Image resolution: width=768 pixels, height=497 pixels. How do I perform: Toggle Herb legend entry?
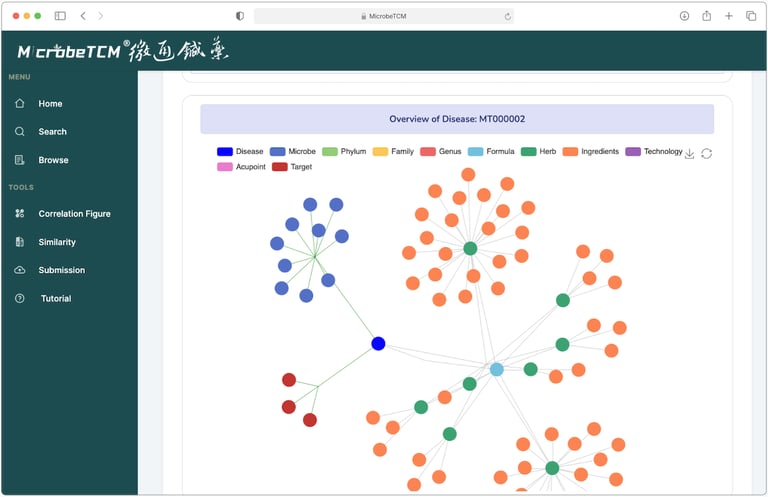click(x=539, y=152)
